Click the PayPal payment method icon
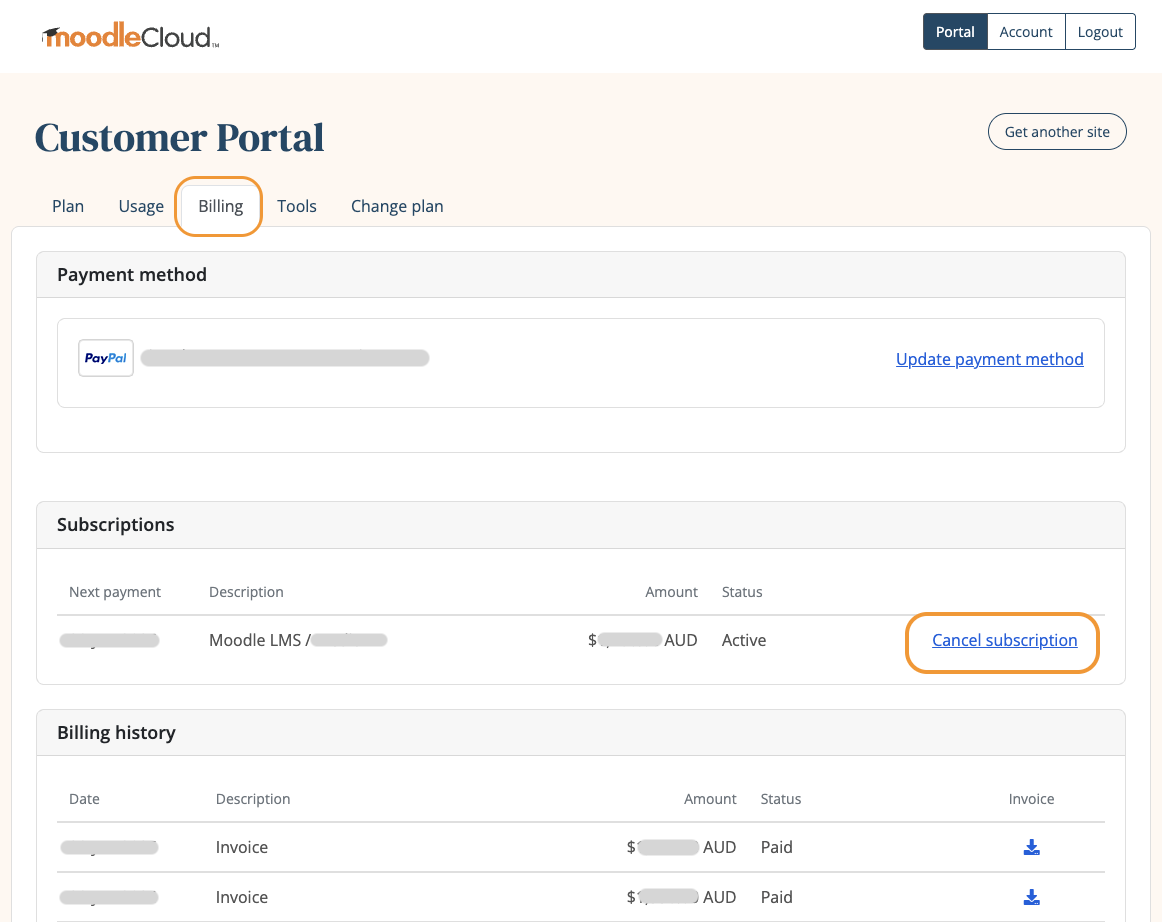The width and height of the screenshot is (1162, 924). pyautogui.click(x=105, y=357)
